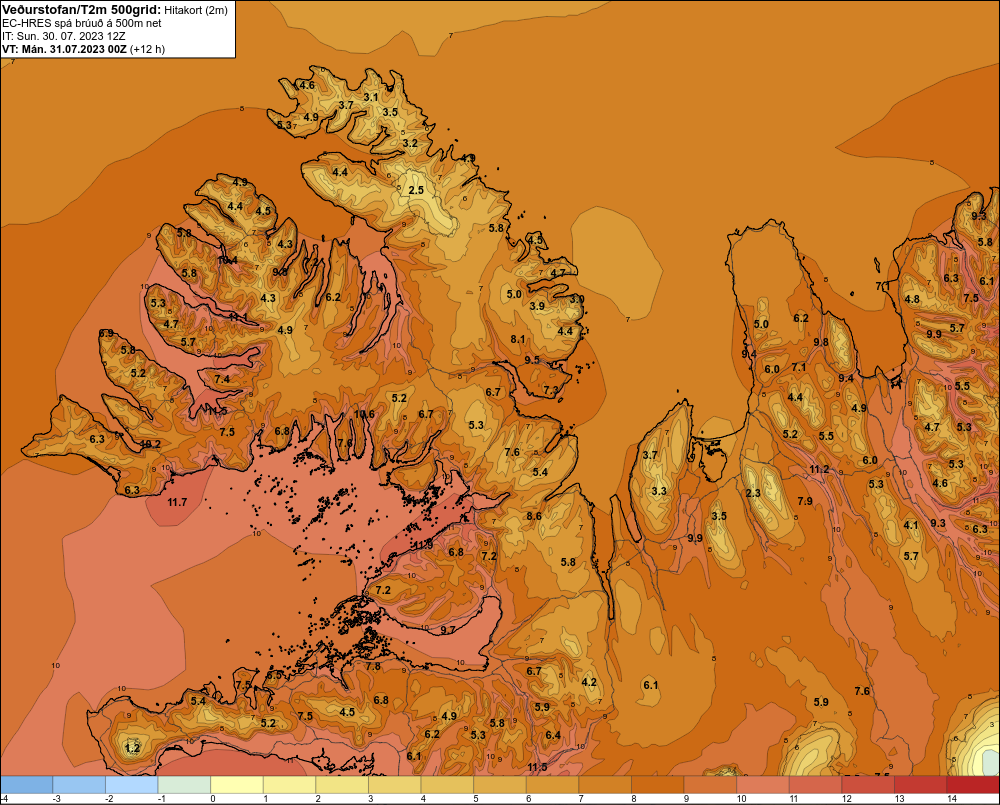Click the temperature value "9.7" on the map
The width and height of the screenshot is (1000, 805).
pos(448,630)
